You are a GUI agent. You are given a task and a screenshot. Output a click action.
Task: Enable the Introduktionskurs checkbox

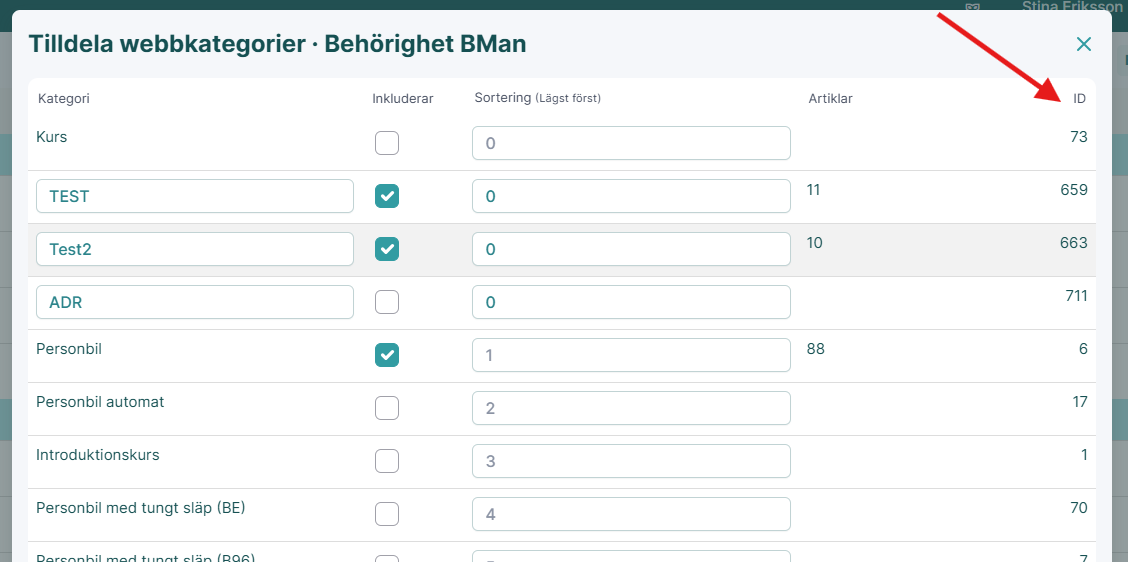coord(387,461)
